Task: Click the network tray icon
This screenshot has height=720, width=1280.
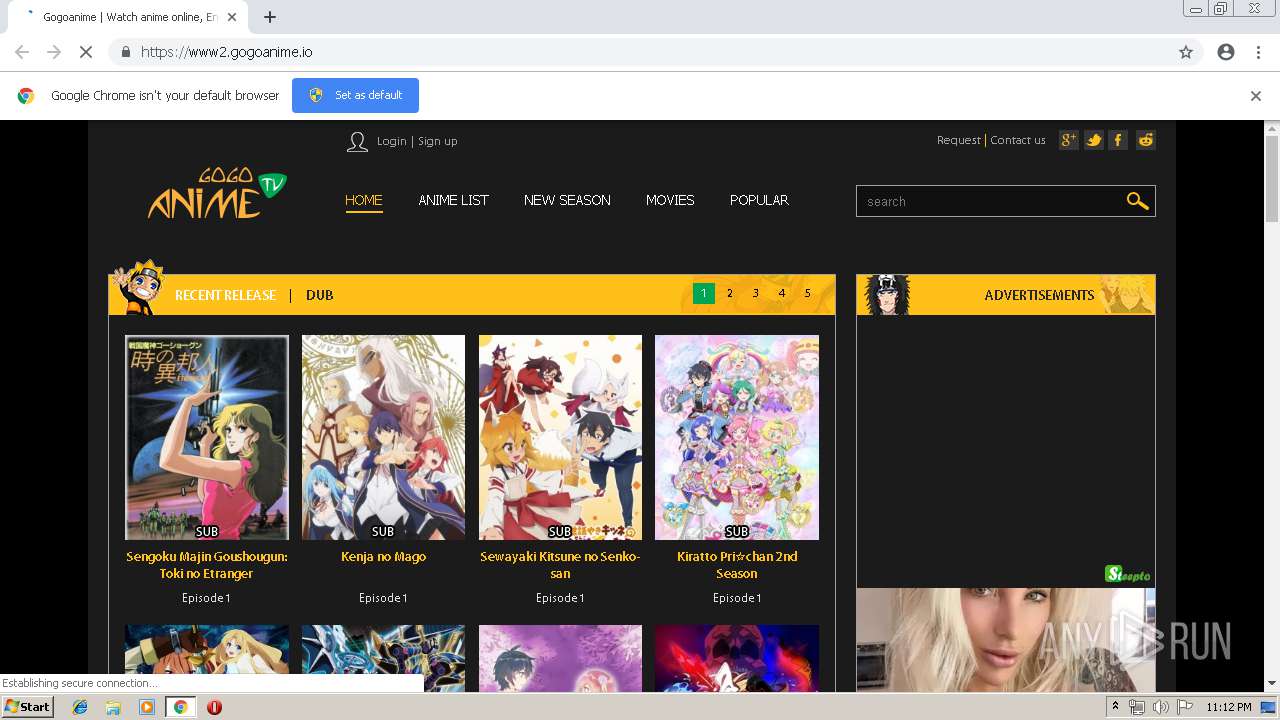Action: [1137, 707]
